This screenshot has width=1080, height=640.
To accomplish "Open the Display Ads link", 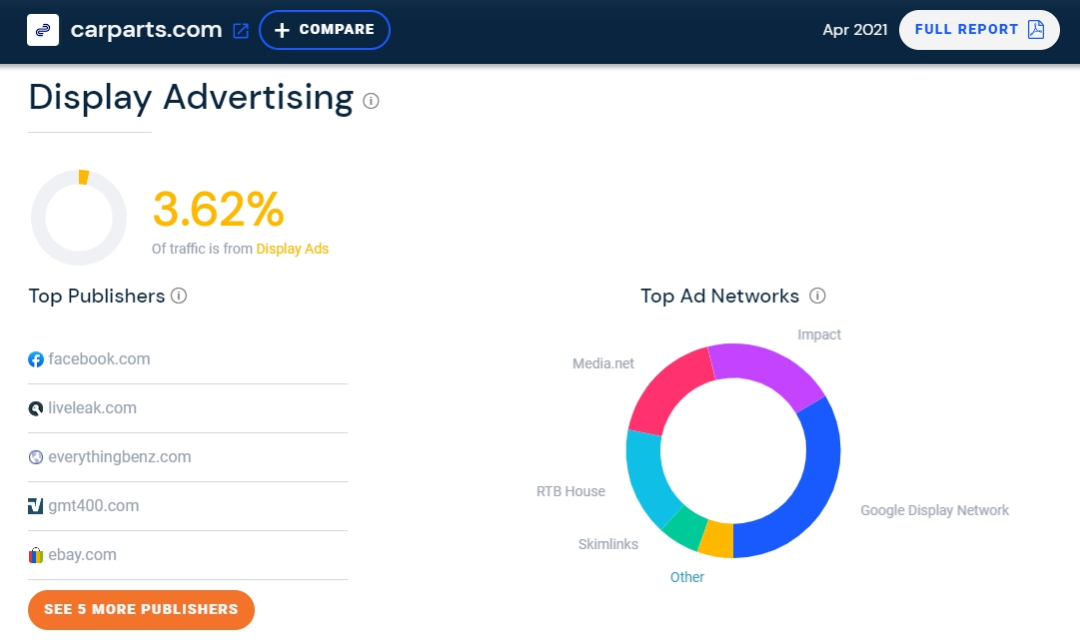I will point(292,248).
